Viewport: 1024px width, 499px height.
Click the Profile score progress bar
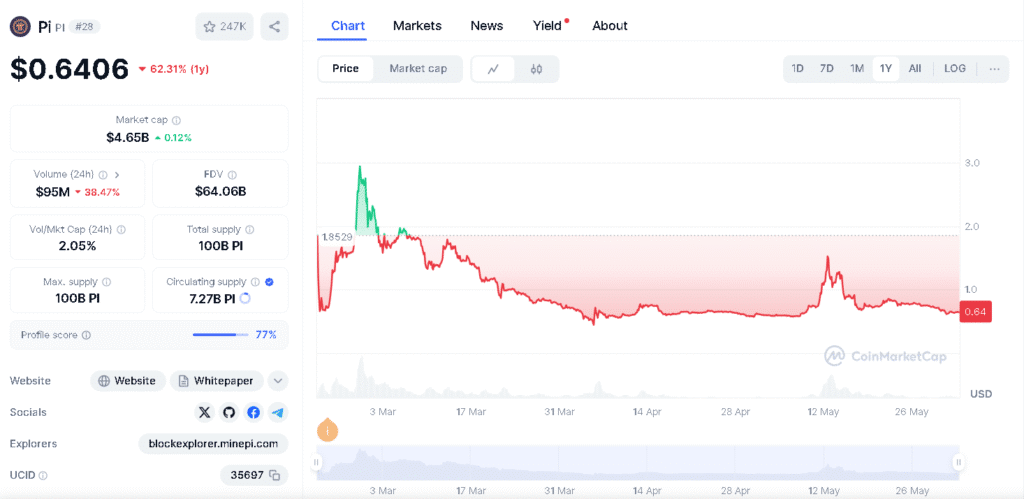(220, 335)
